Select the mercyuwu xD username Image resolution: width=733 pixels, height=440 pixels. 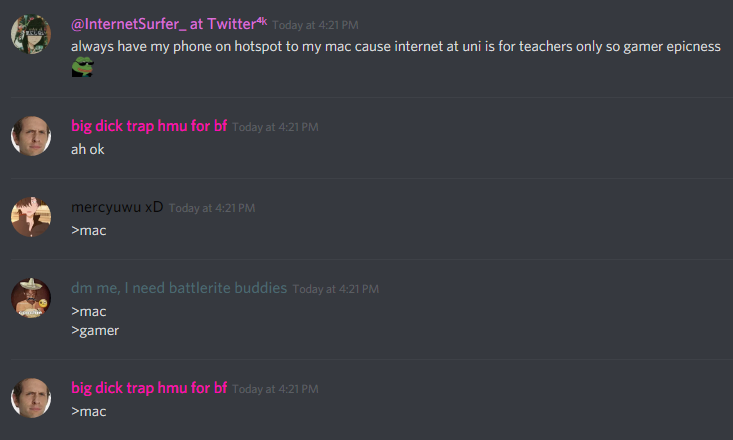(x=117, y=207)
